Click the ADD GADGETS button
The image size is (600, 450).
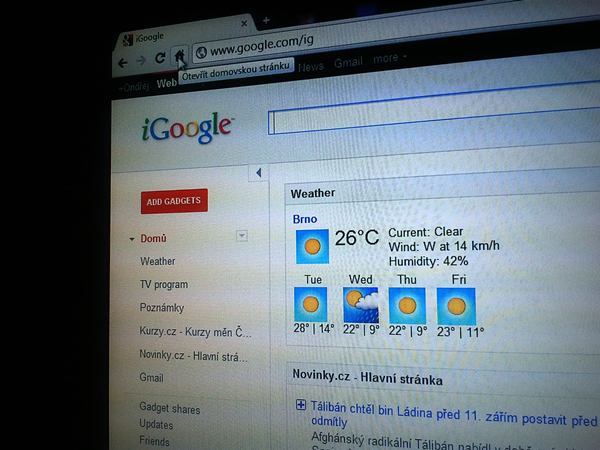(174, 201)
